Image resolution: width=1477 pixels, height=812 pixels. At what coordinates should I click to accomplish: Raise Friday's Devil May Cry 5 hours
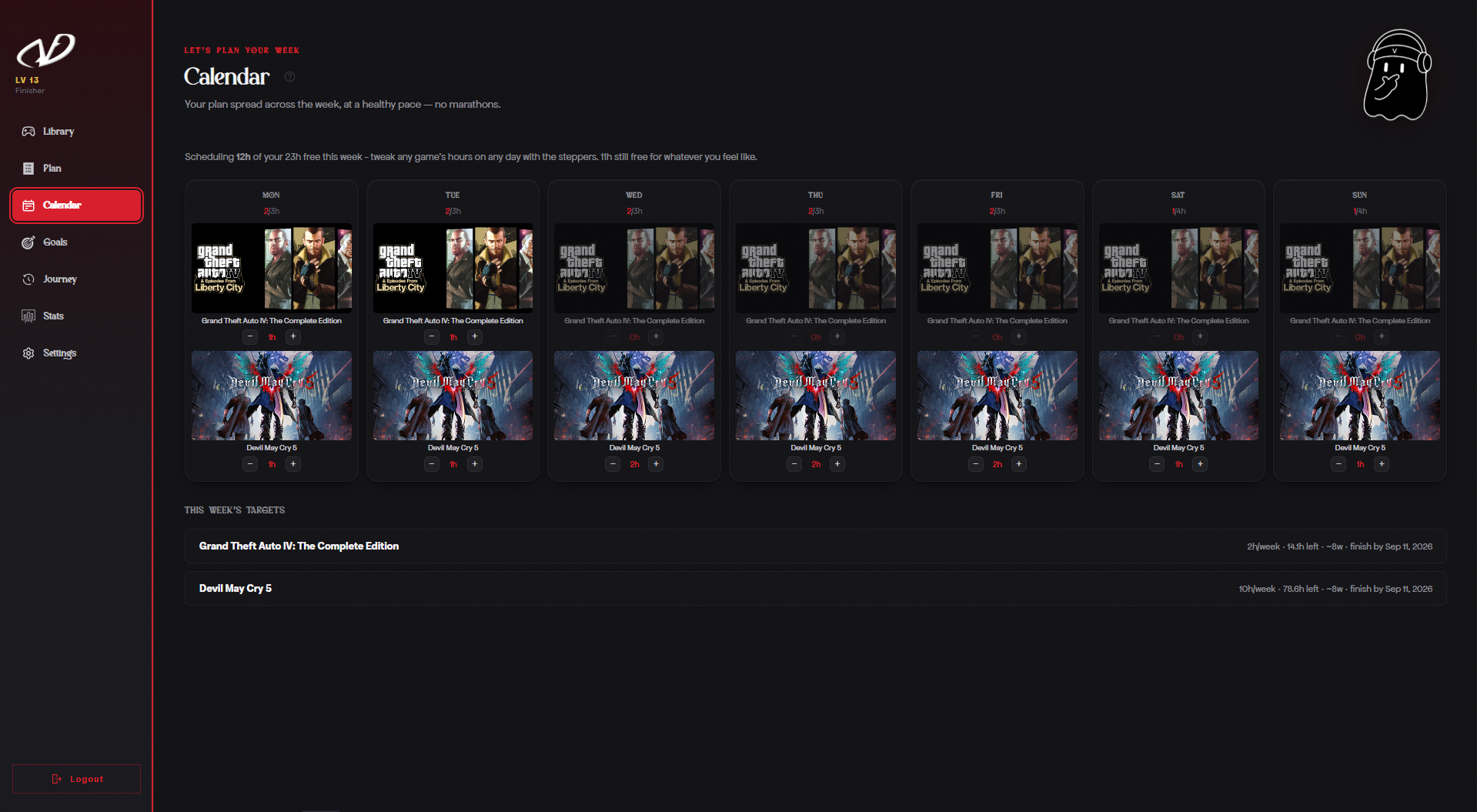pos(1019,464)
